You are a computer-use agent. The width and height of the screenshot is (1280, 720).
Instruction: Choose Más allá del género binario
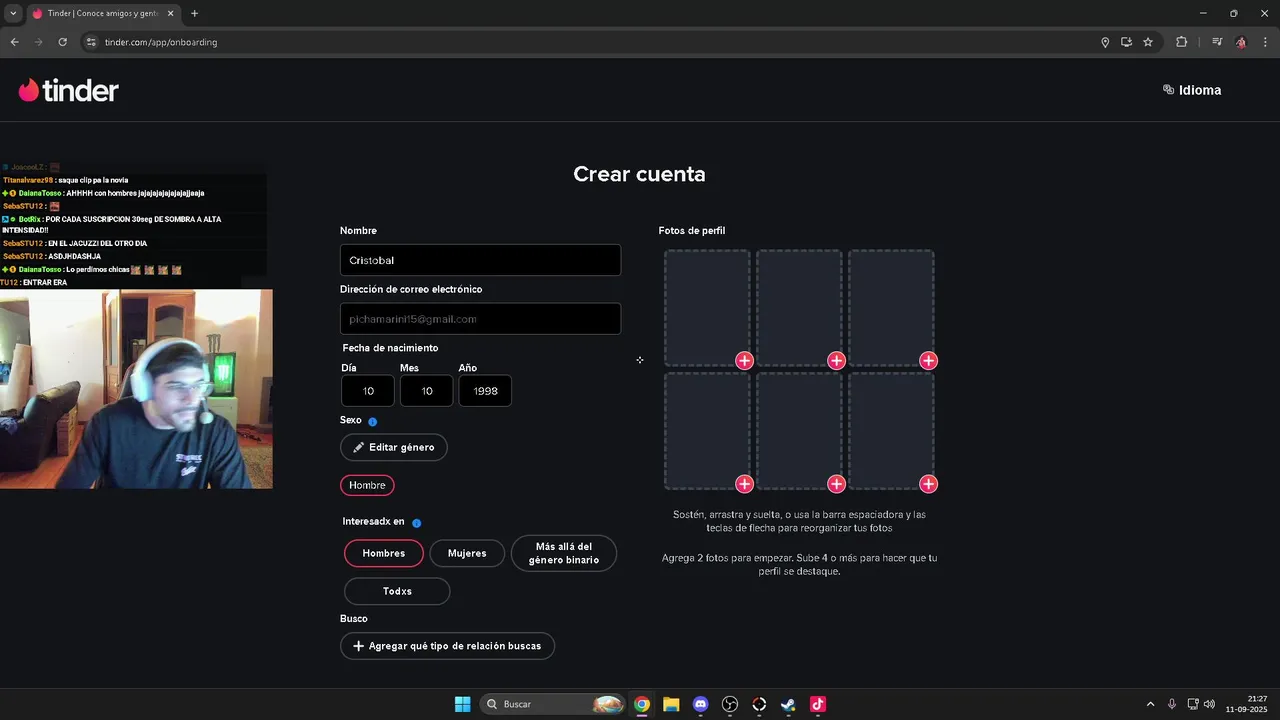564,553
